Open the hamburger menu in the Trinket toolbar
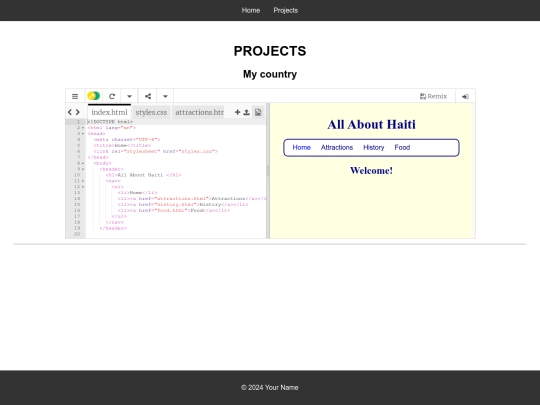Screen dimensions: 540x405 75,96
